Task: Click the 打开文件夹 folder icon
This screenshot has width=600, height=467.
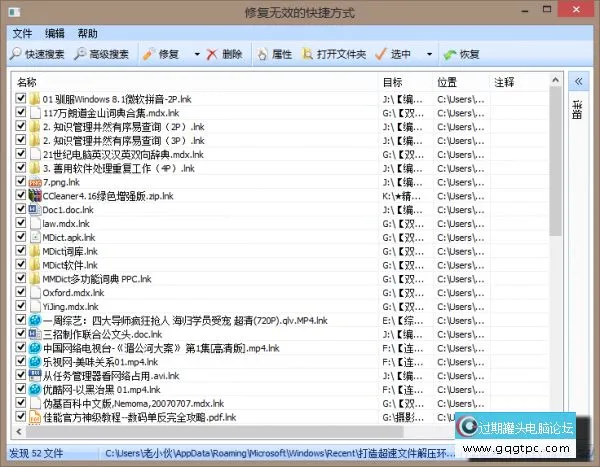Action: 307,54
